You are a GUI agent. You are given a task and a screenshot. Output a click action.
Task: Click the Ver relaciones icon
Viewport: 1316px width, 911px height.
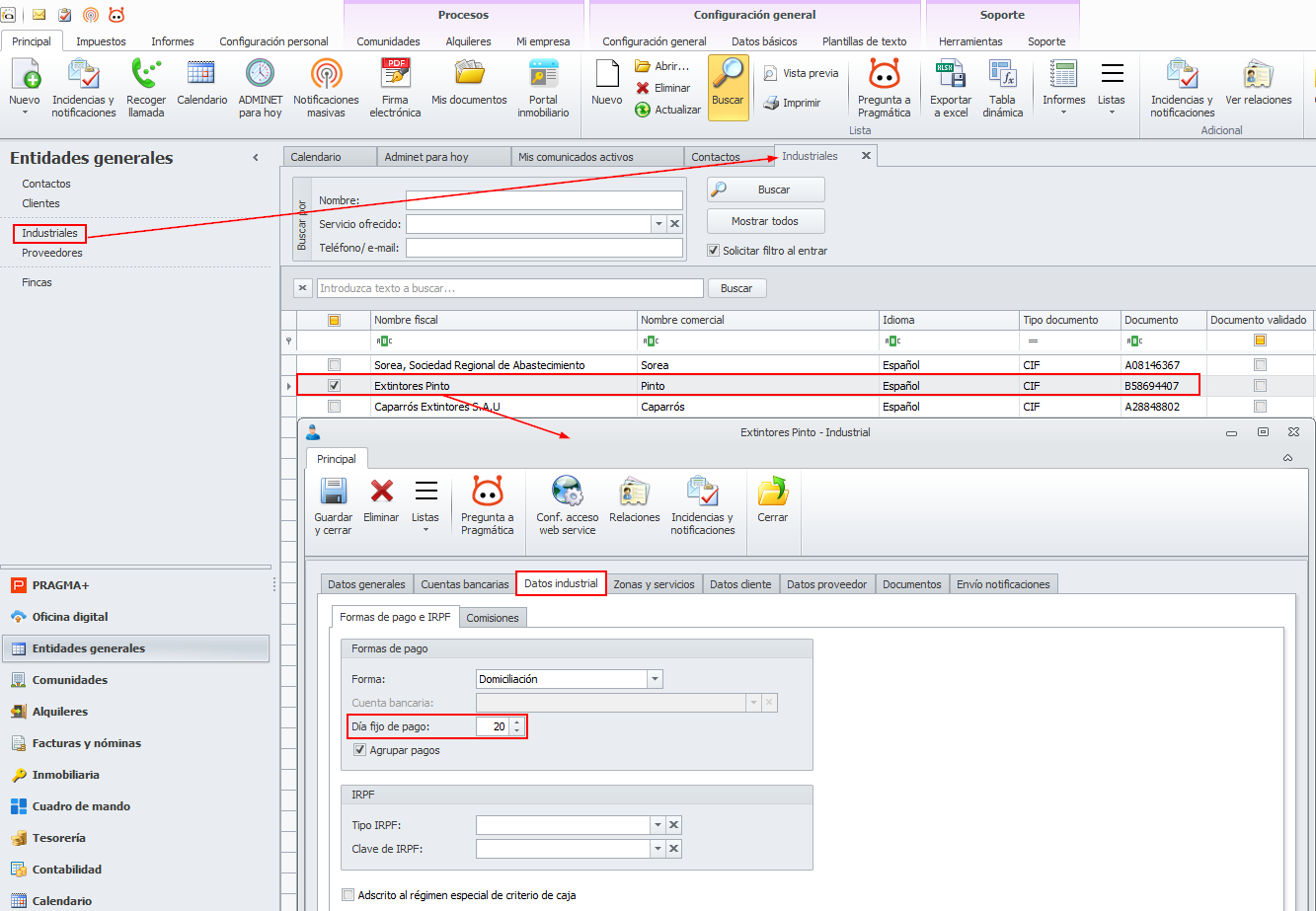[x=1258, y=82]
